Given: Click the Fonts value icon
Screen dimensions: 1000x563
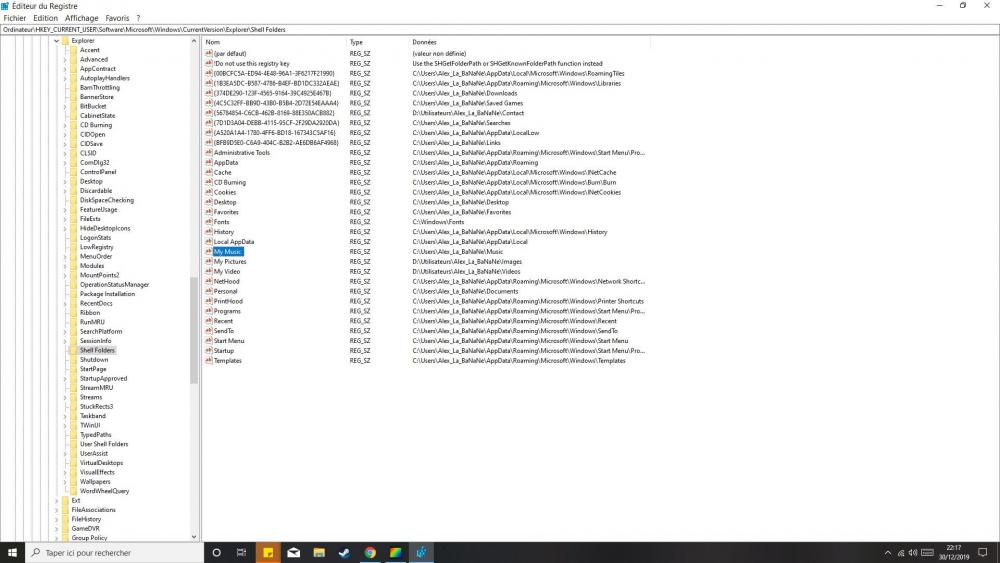Looking at the screenshot, I should [209, 222].
